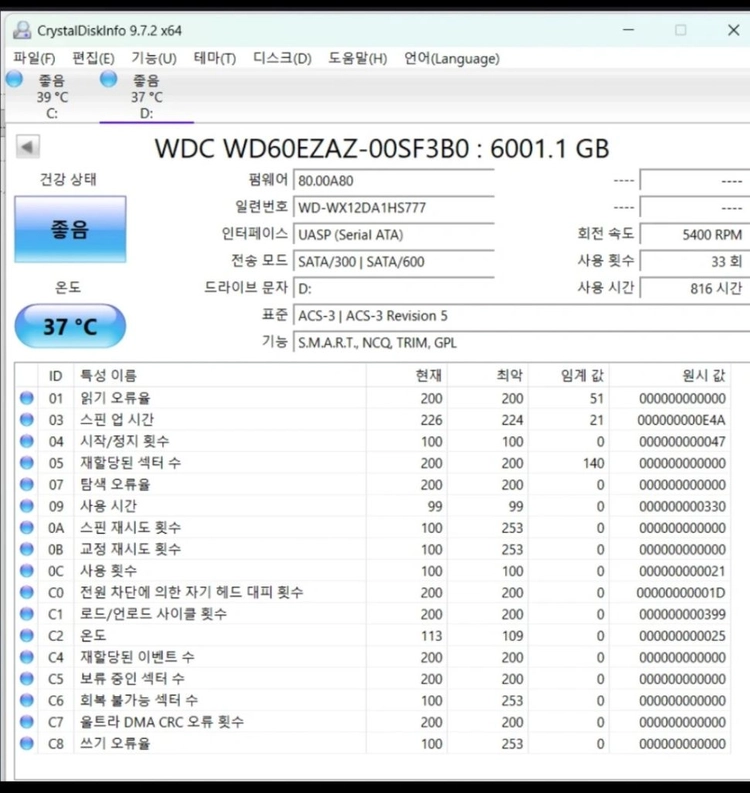Click the previous disk arrow button
This screenshot has width=750, height=793.
click(28, 147)
